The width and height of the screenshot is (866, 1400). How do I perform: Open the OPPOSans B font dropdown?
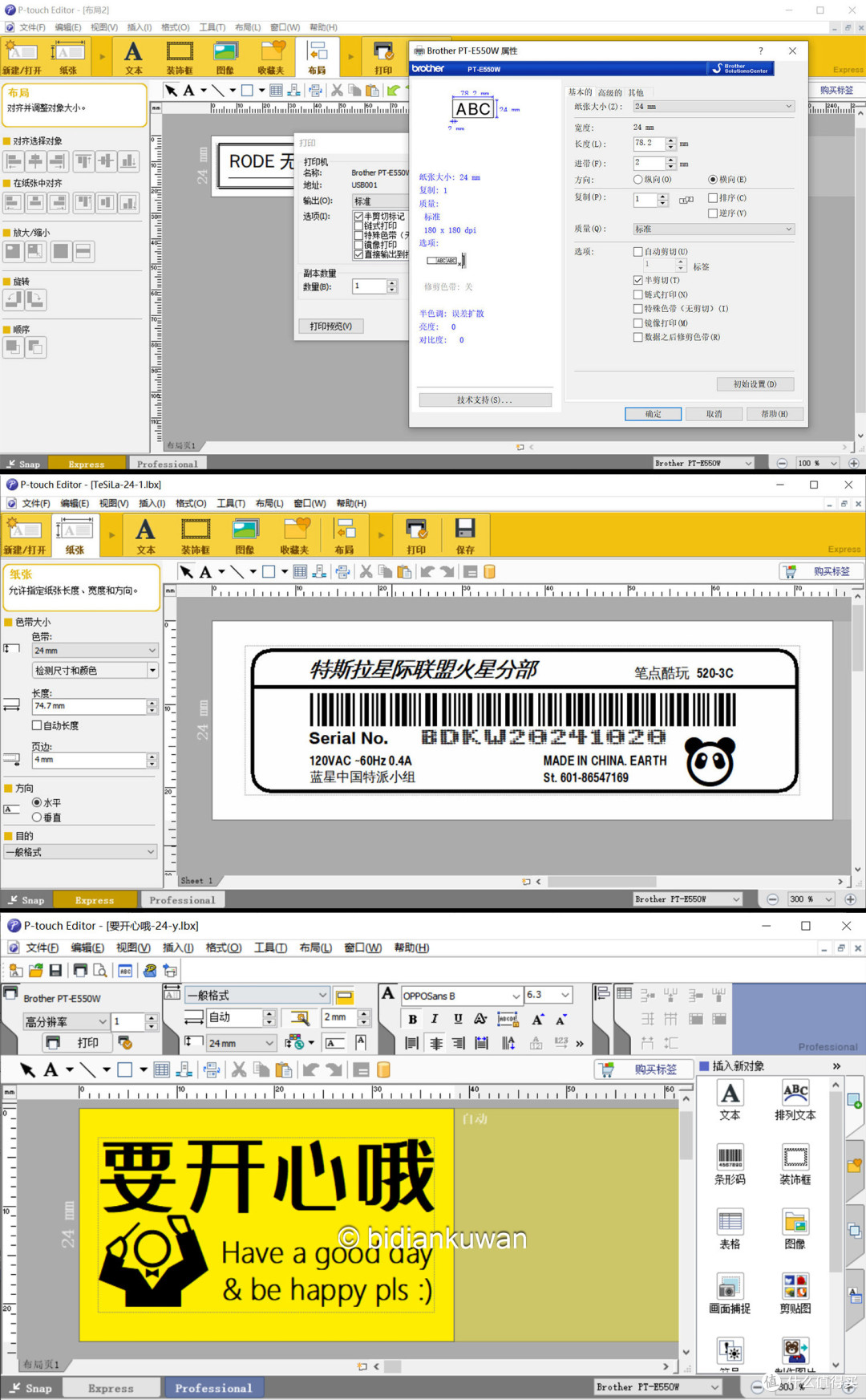[x=516, y=996]
